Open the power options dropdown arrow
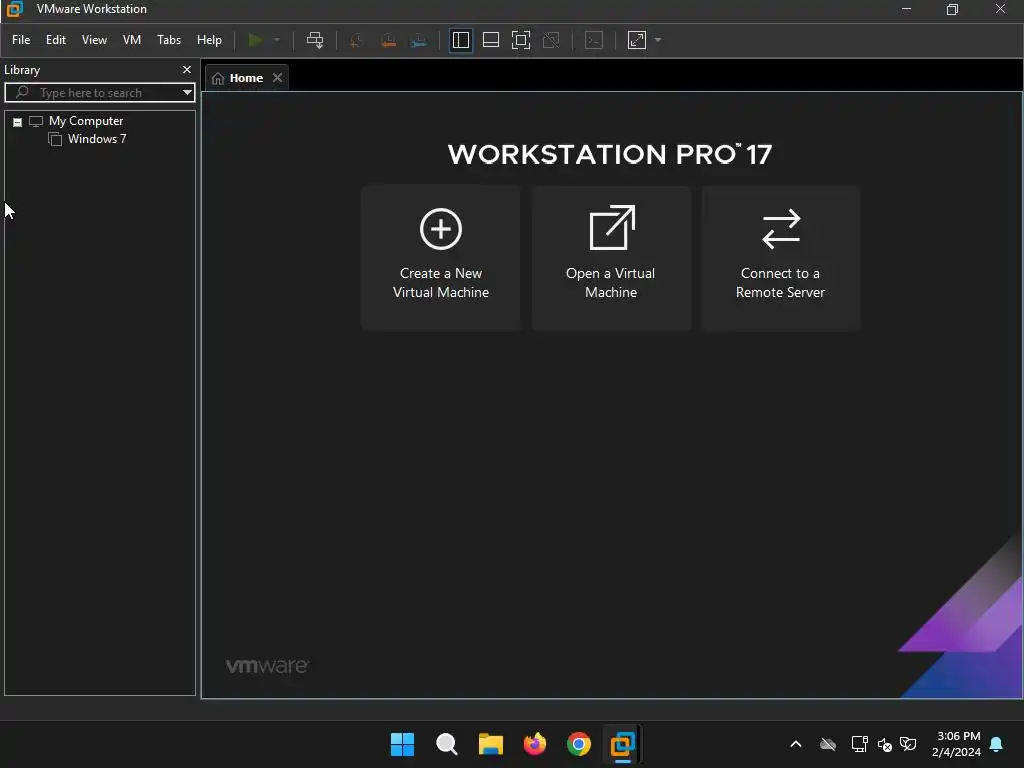This screenshot has height=768, width=1024. (277, 40)
